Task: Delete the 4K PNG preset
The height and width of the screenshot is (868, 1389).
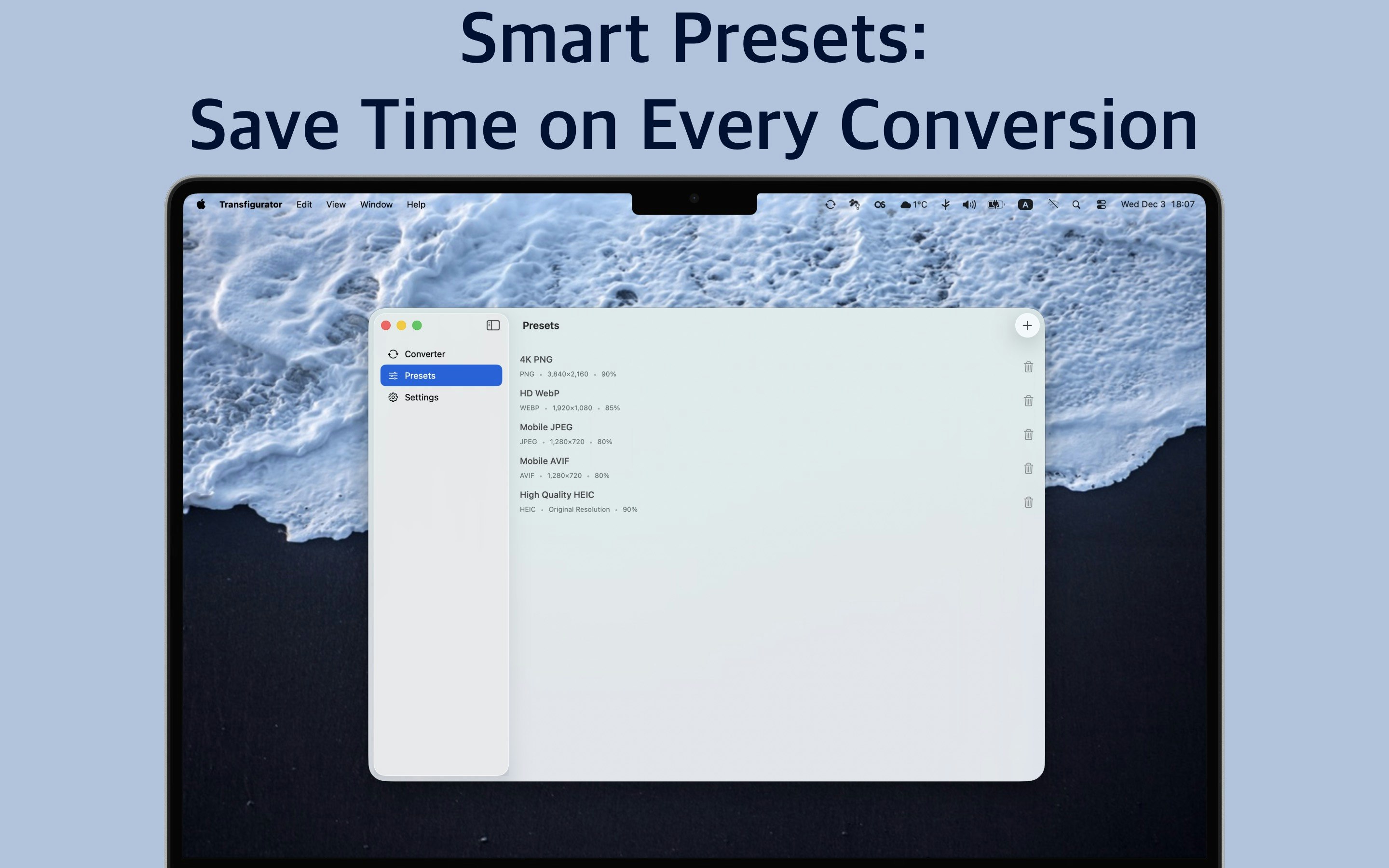Action: (x=1028, y=367)
